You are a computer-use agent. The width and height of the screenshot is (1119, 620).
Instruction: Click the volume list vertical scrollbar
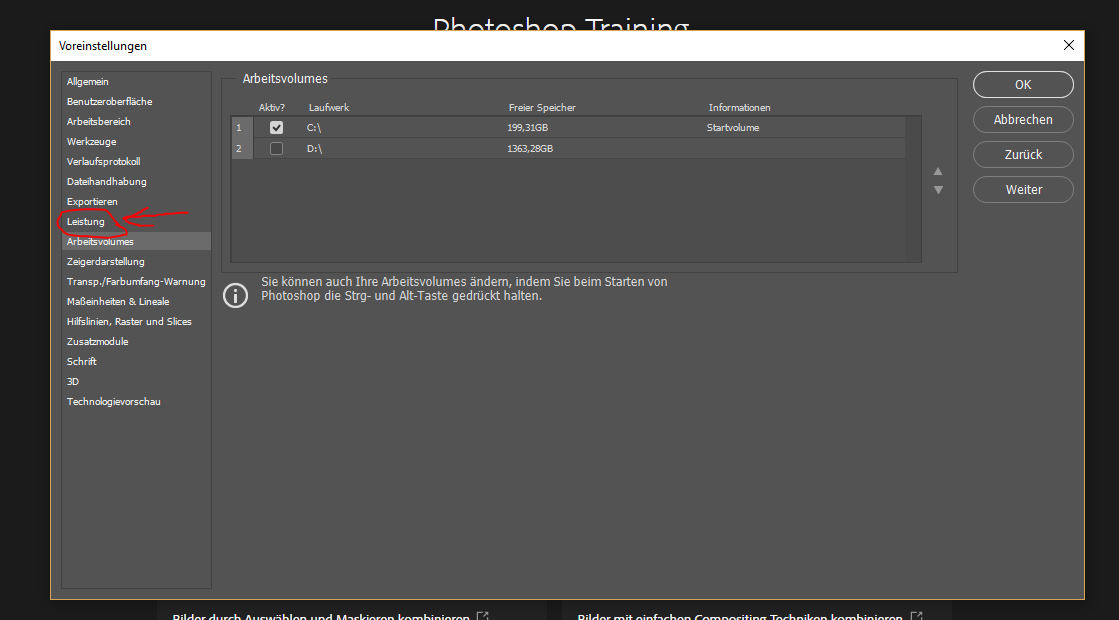point(913,189)
